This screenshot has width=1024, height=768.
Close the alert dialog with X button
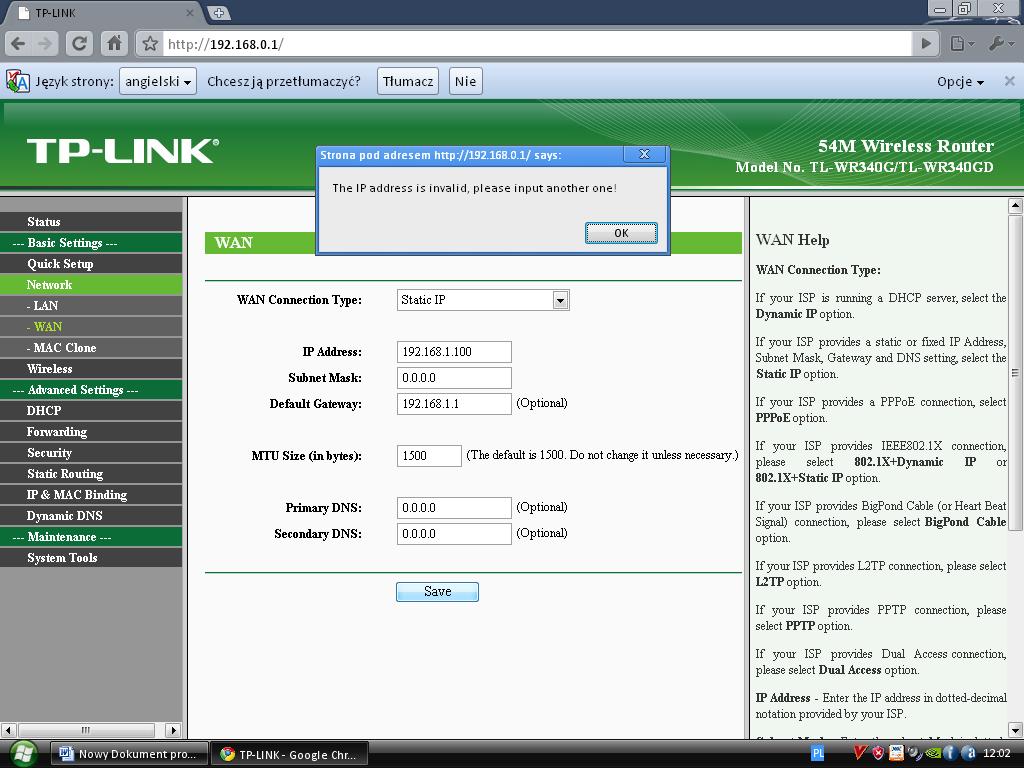pyautogui.click(x=644, y=154)
